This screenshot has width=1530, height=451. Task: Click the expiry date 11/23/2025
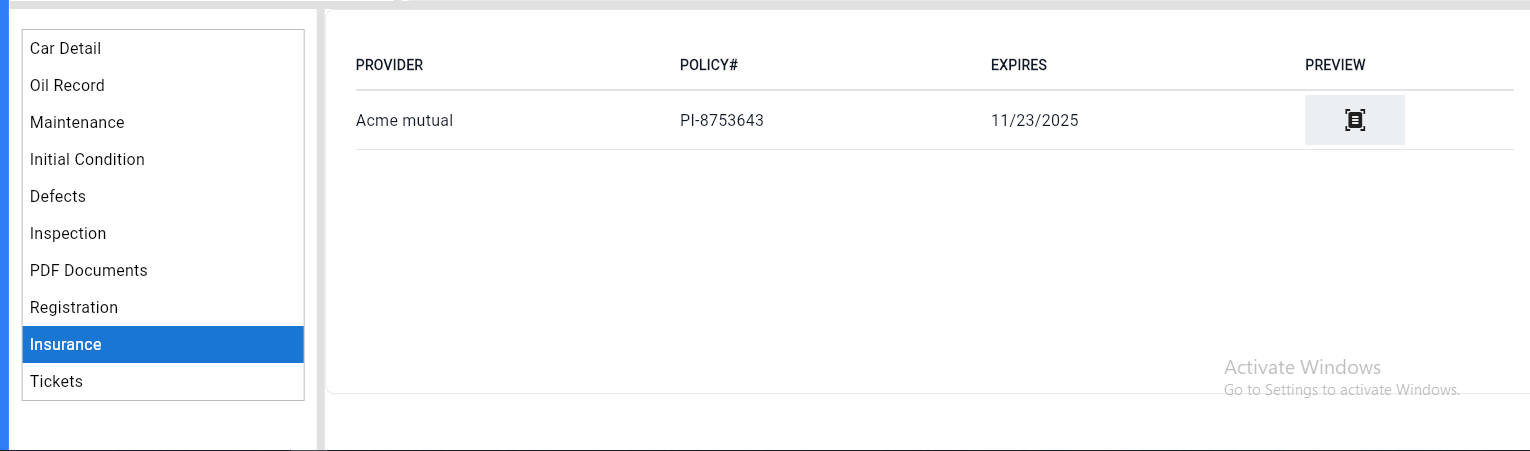[1034, 120]
